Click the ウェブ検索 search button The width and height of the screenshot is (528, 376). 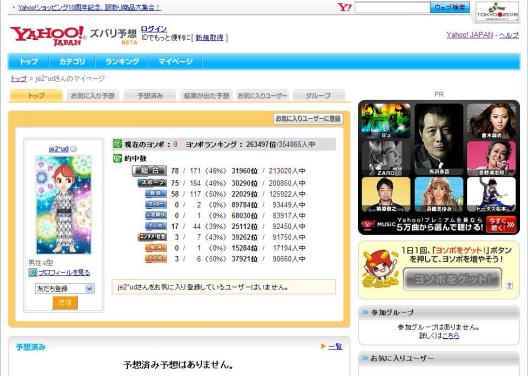click(x=450, y=7)
